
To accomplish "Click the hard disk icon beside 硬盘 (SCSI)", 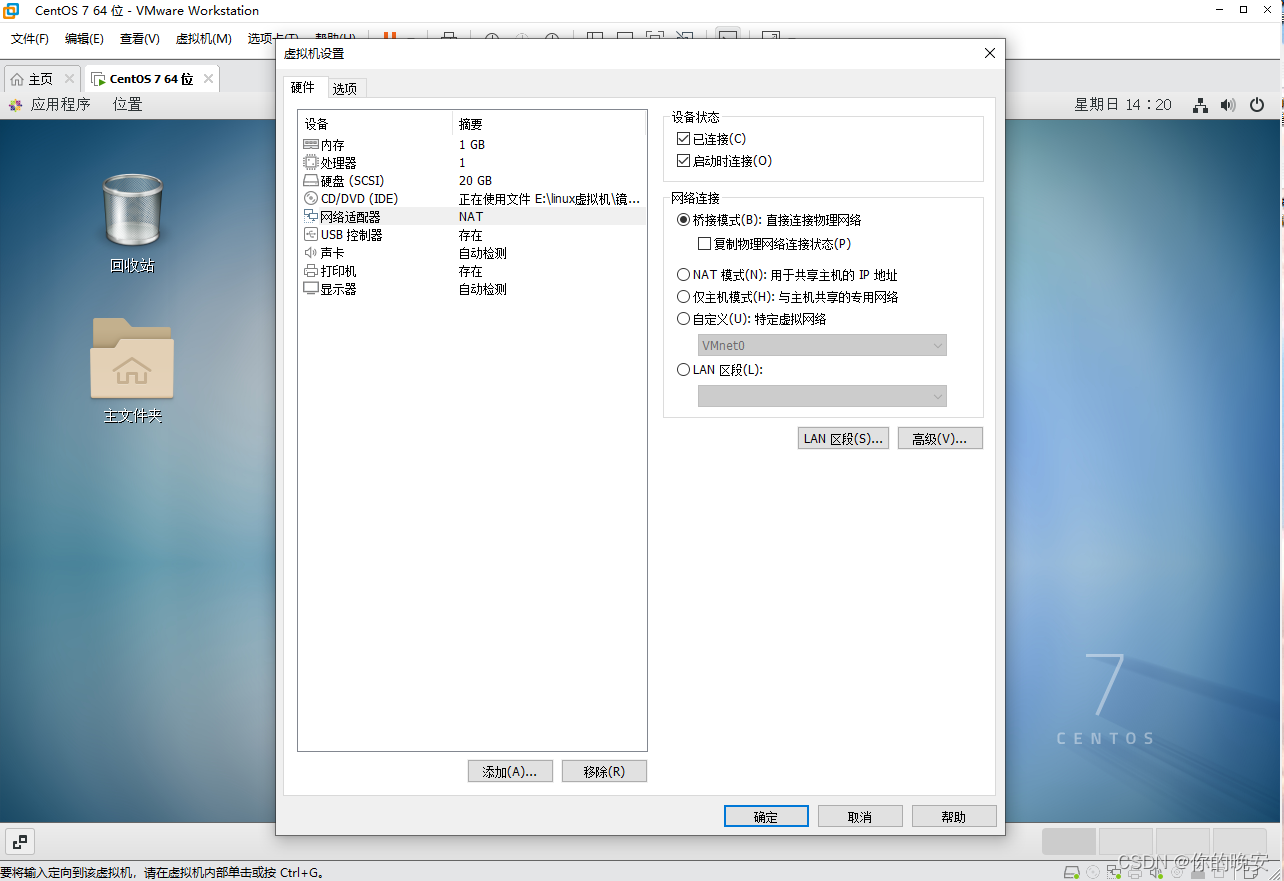I will point(310,181).
